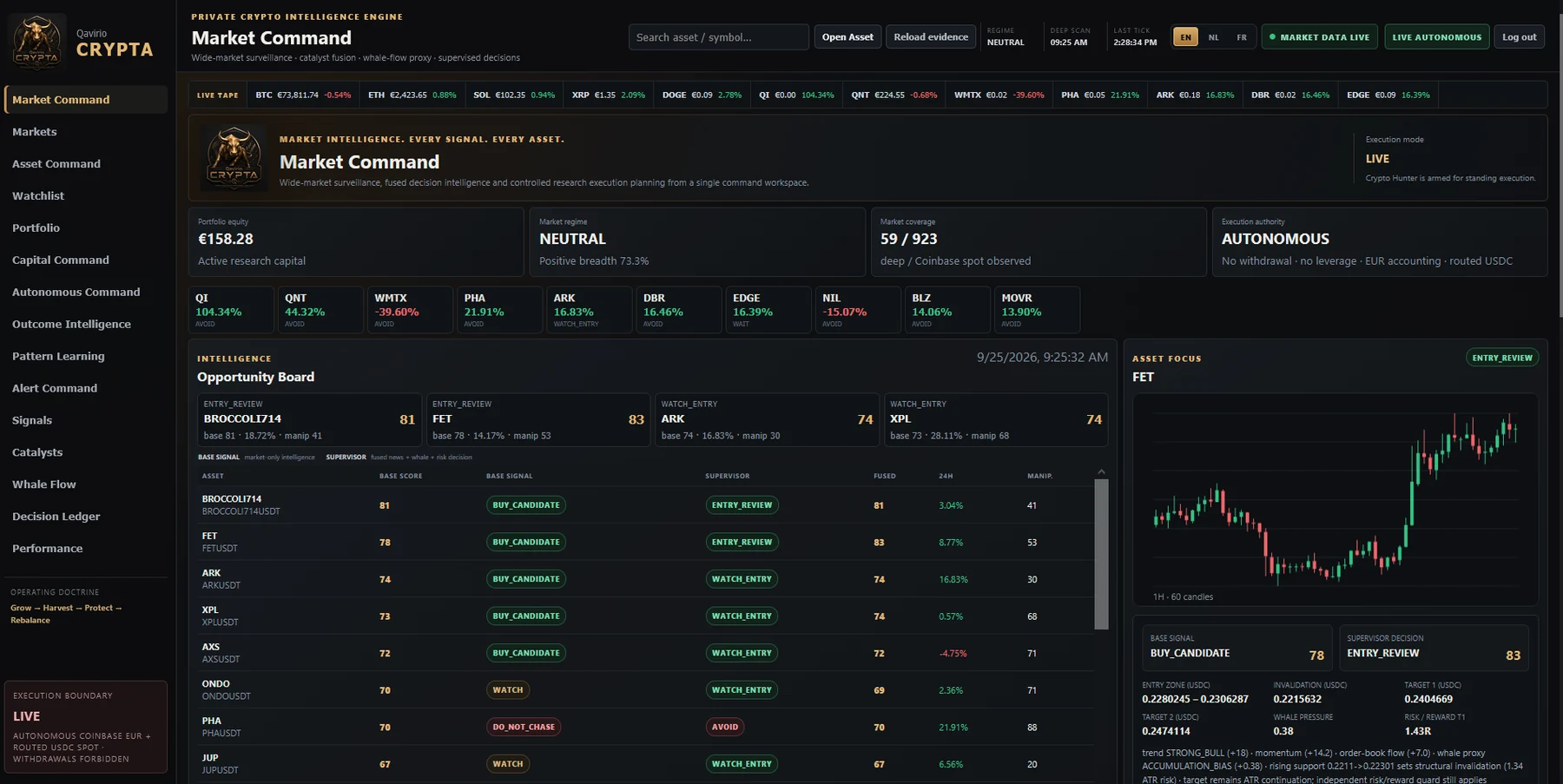Switch language to FR
This screenshot has height=784, width=1563.
[x=1242, y=37]
